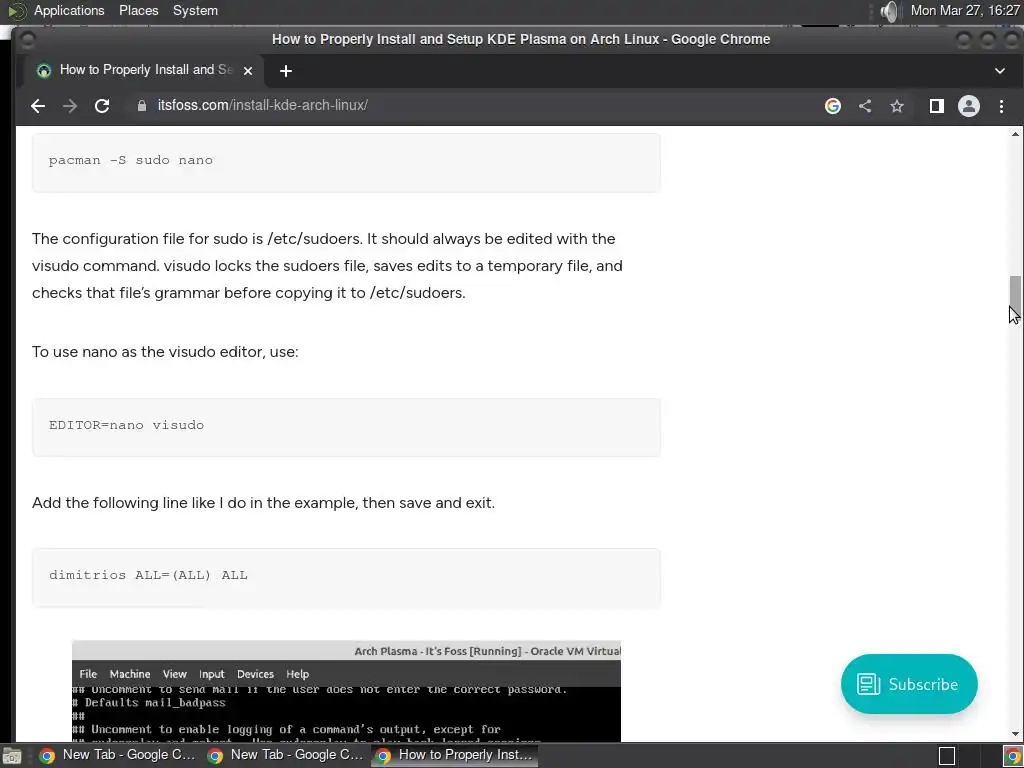
Task: Bookmark this page with the star icon
Action: pyautogui.click(x=897, y=106)
